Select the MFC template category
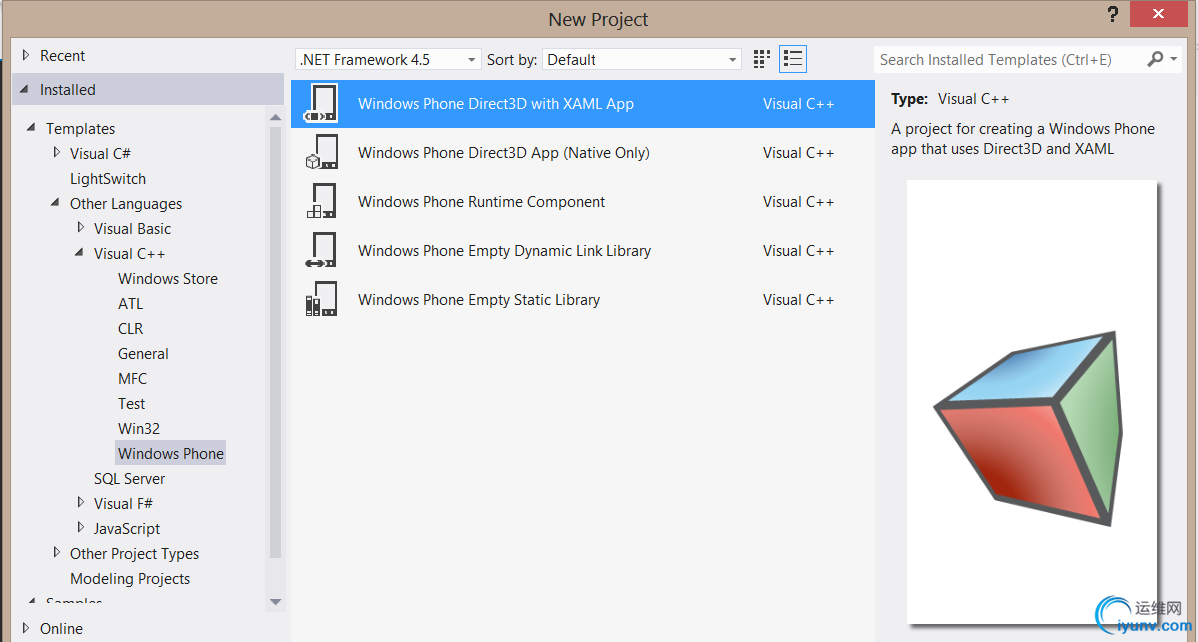Image resolution: width=1198 pixels, height=642 pixels. pos(132,379)
